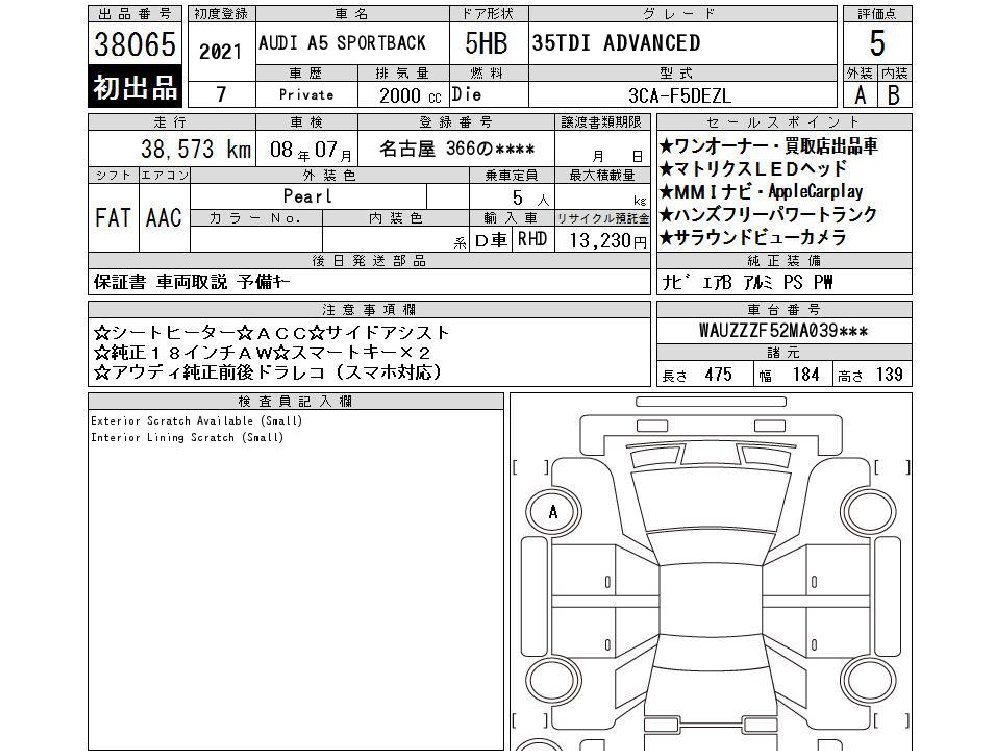Select length value 475
The width and height of the screenshot is (1001, 751).
click(718, 374)
